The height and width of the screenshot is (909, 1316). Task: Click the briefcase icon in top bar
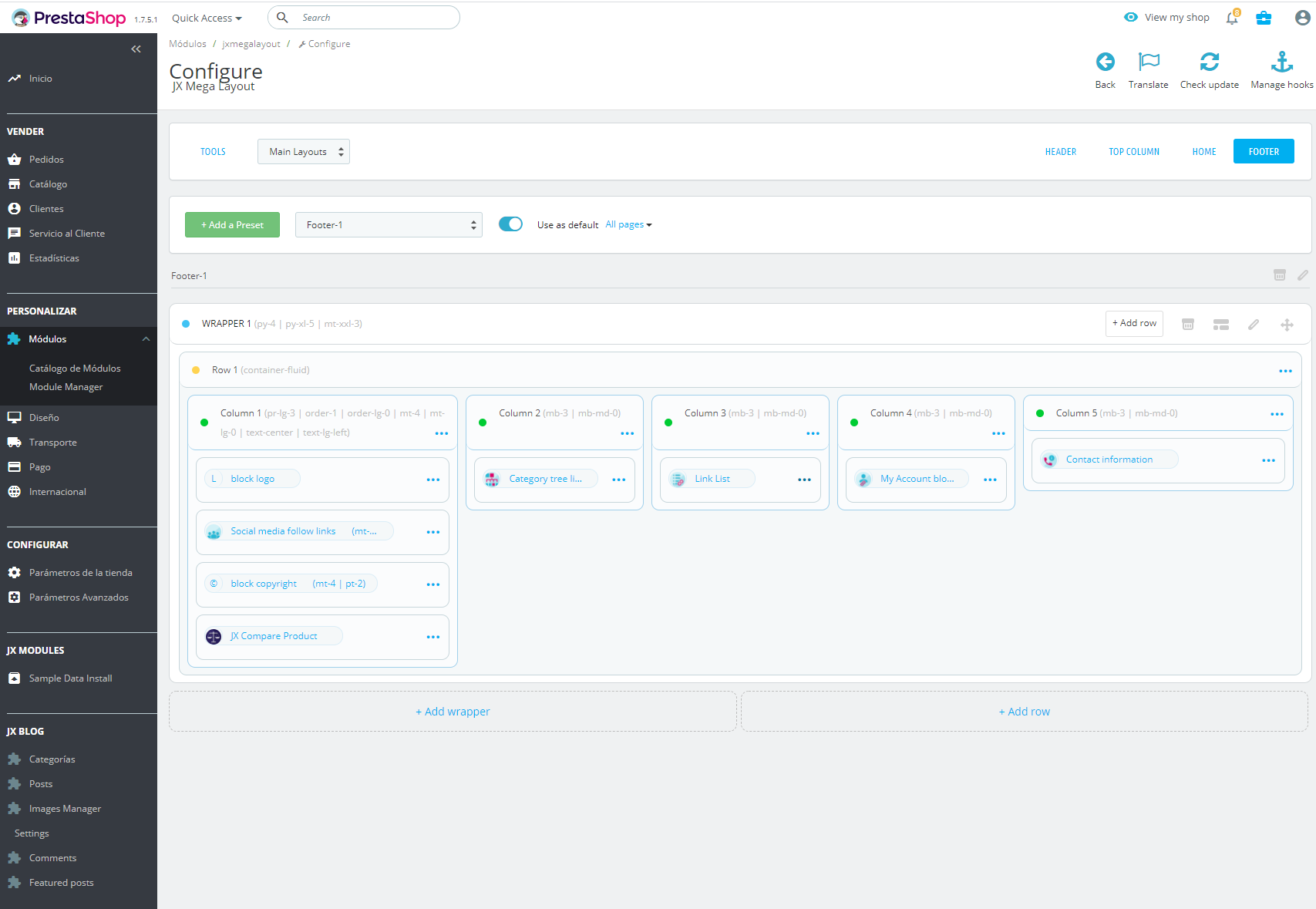pyautogui.click(x=1264, y=18)
